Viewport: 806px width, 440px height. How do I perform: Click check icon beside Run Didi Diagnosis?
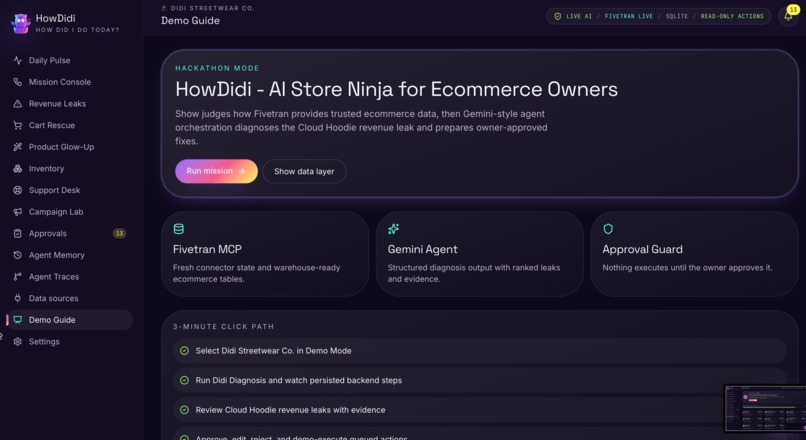coord(184,380)
